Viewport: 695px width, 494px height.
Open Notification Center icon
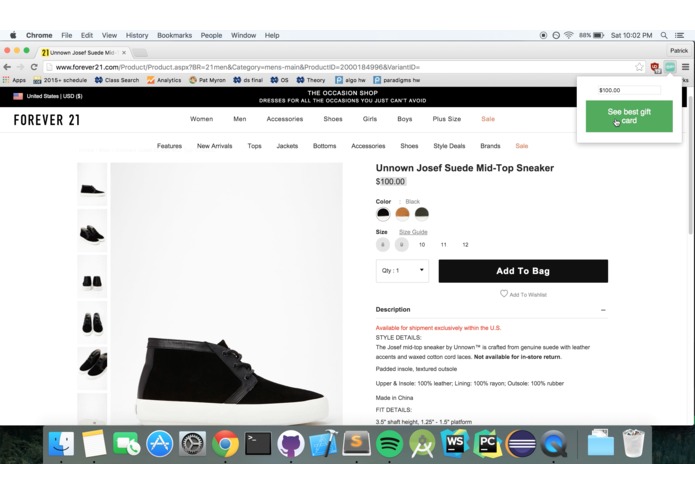click(679, 35)
